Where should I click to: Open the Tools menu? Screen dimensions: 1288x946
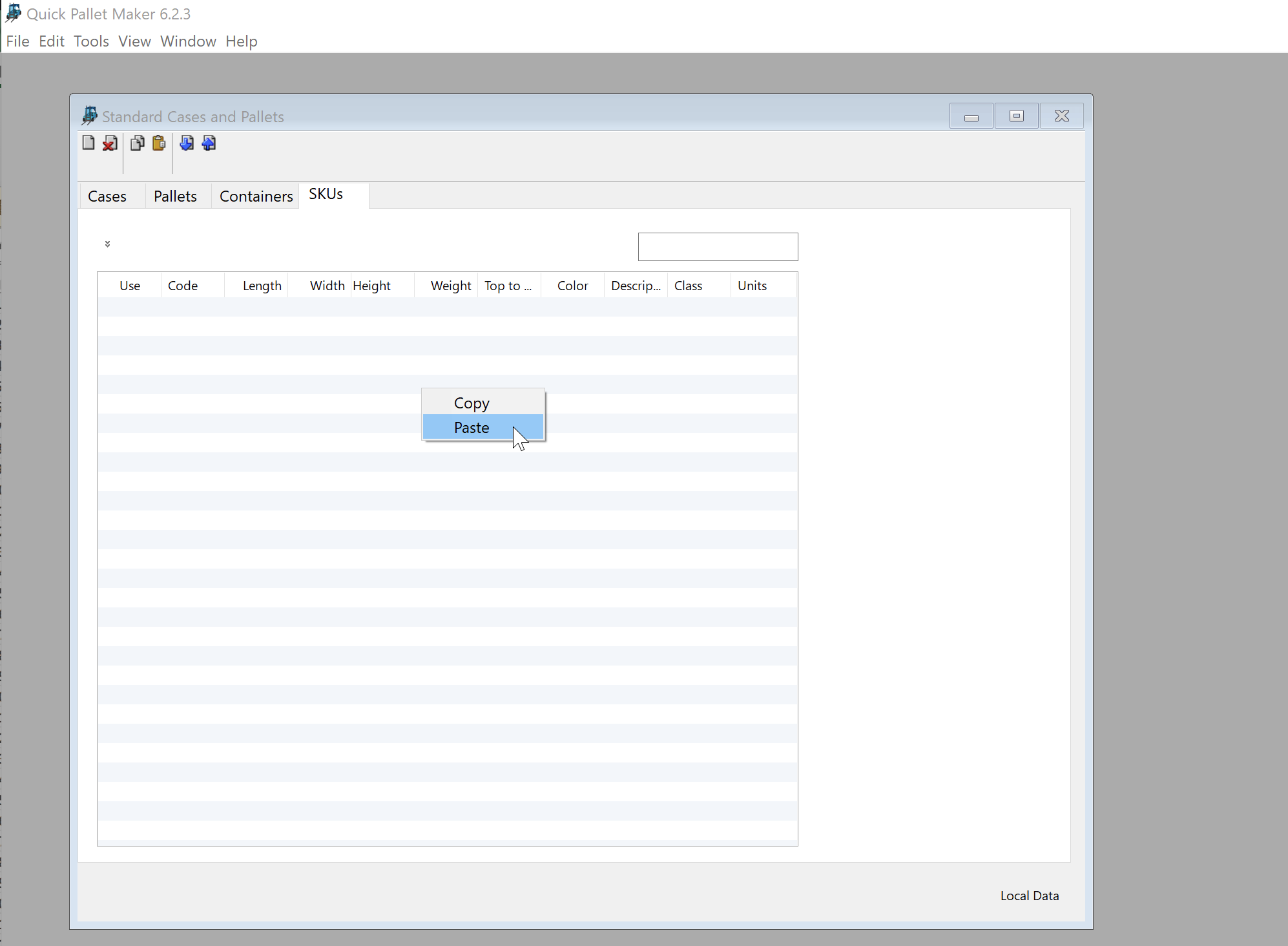pos(90,41)
